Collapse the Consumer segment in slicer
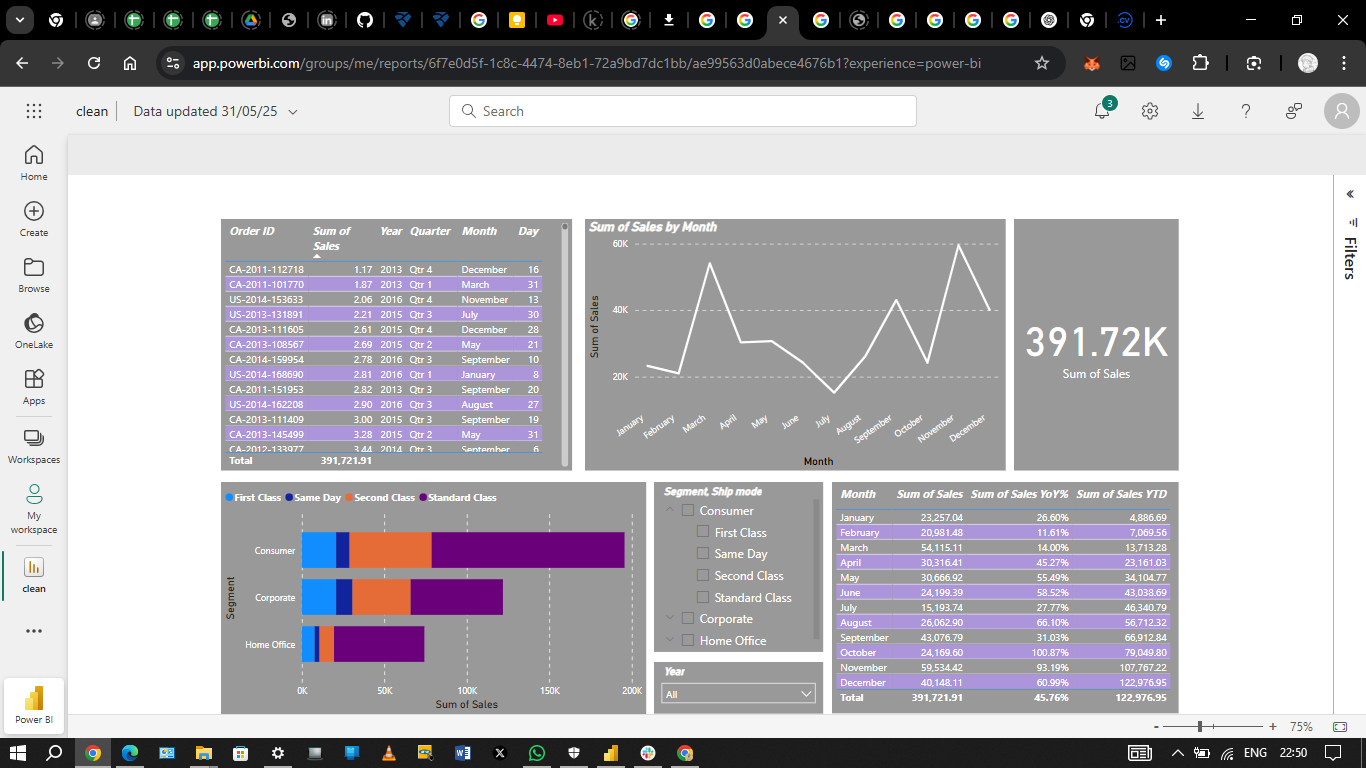This screenshot has width=1366, height=768. [670, 511]
